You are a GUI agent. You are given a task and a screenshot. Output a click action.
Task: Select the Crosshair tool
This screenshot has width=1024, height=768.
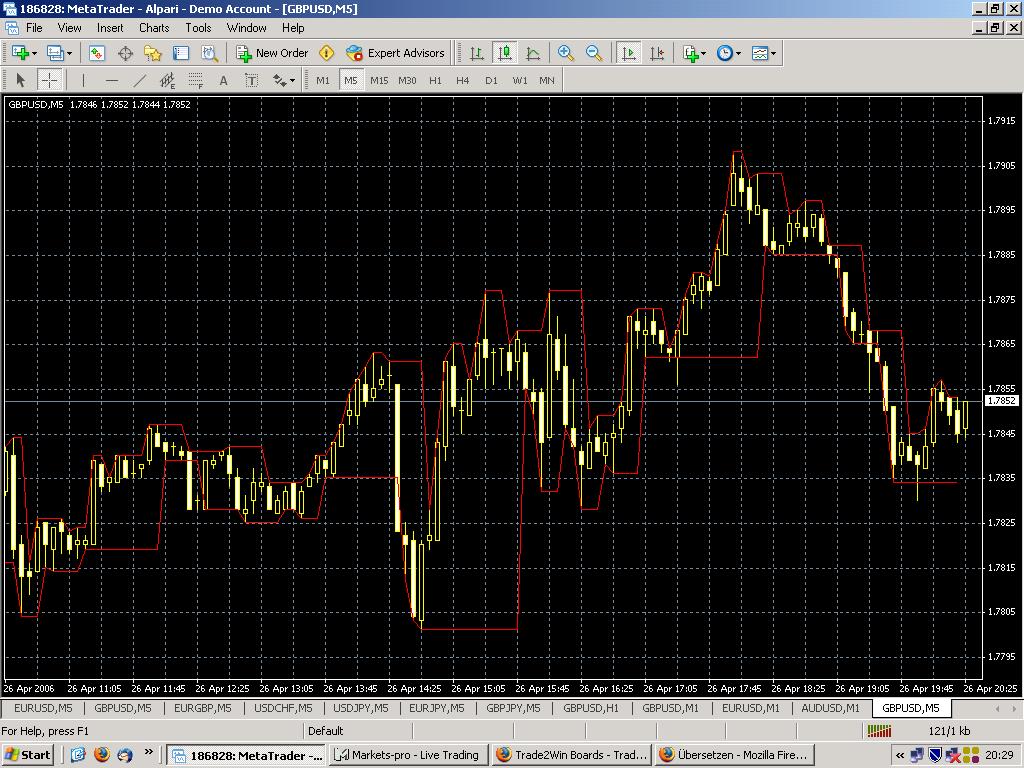pos(49,80)
